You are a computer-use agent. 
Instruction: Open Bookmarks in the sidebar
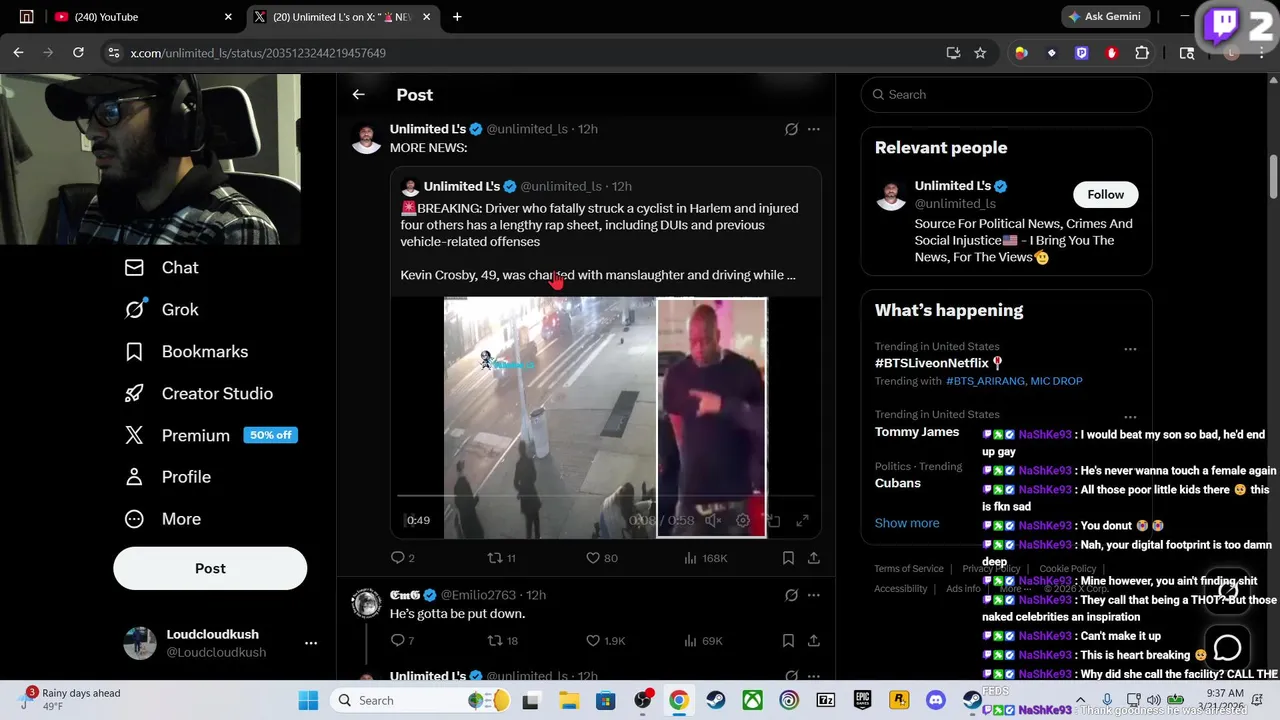pos(186,351)
